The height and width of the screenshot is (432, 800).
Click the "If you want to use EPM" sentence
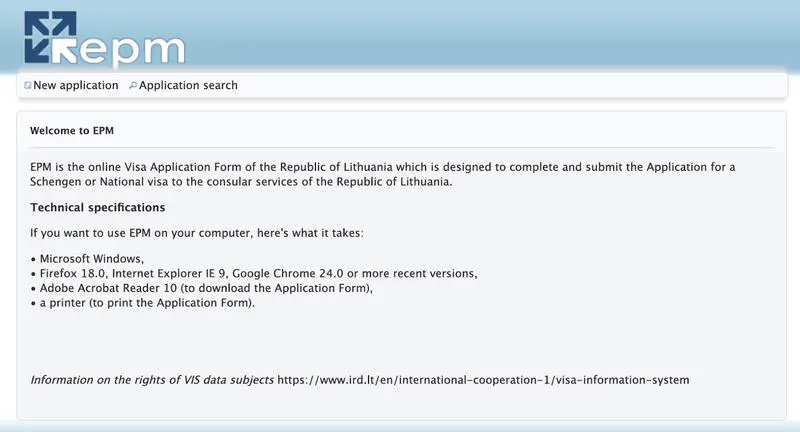197,233
